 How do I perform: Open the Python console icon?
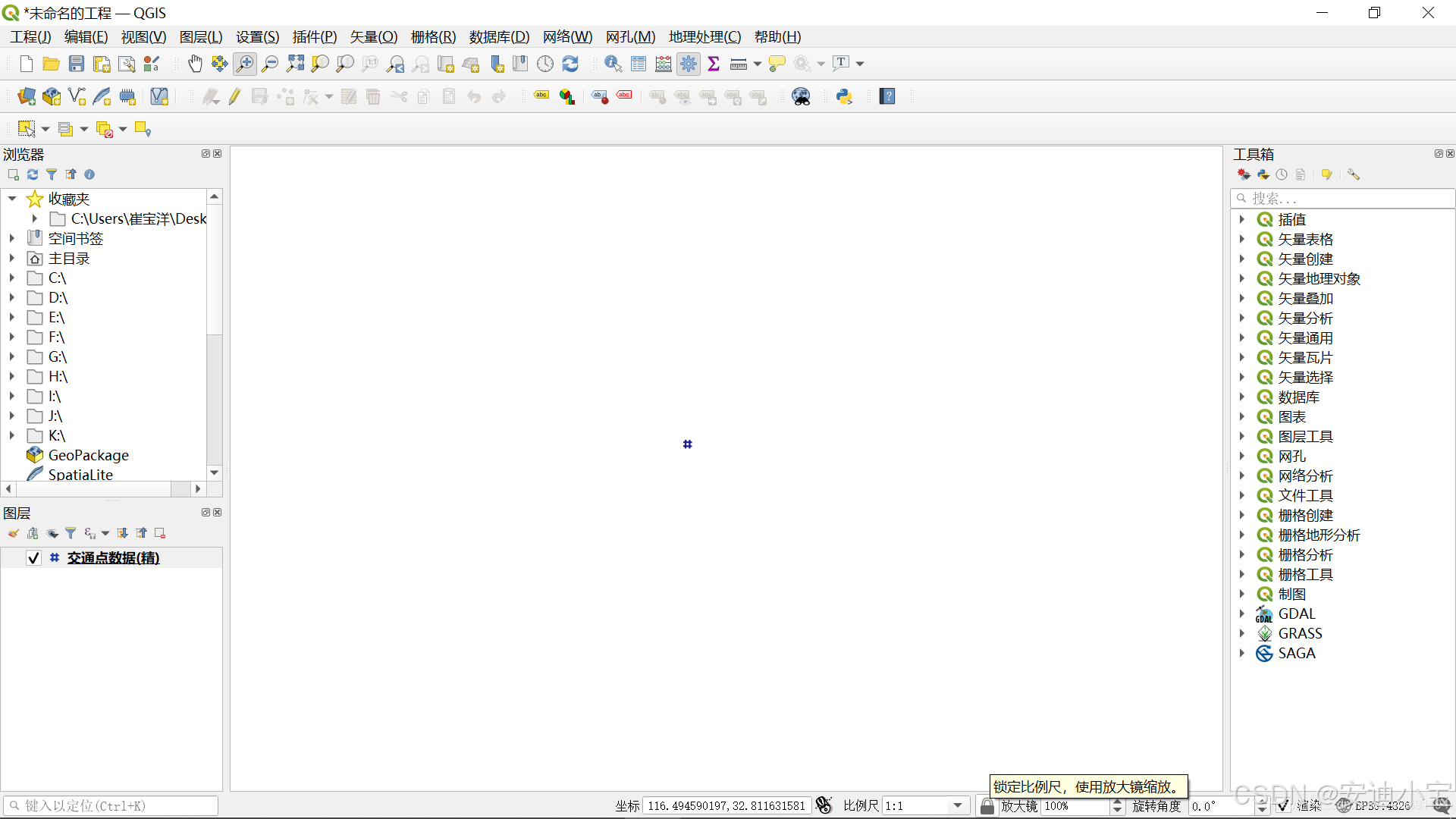tap(844, 97)
